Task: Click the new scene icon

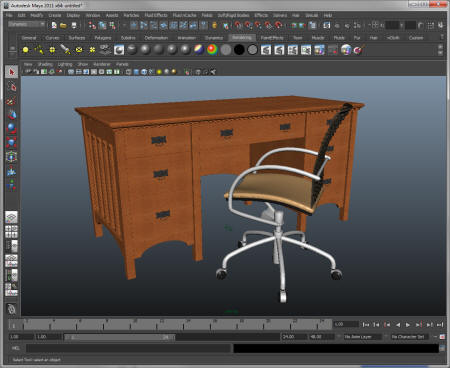Action: (x=54, y=25)
